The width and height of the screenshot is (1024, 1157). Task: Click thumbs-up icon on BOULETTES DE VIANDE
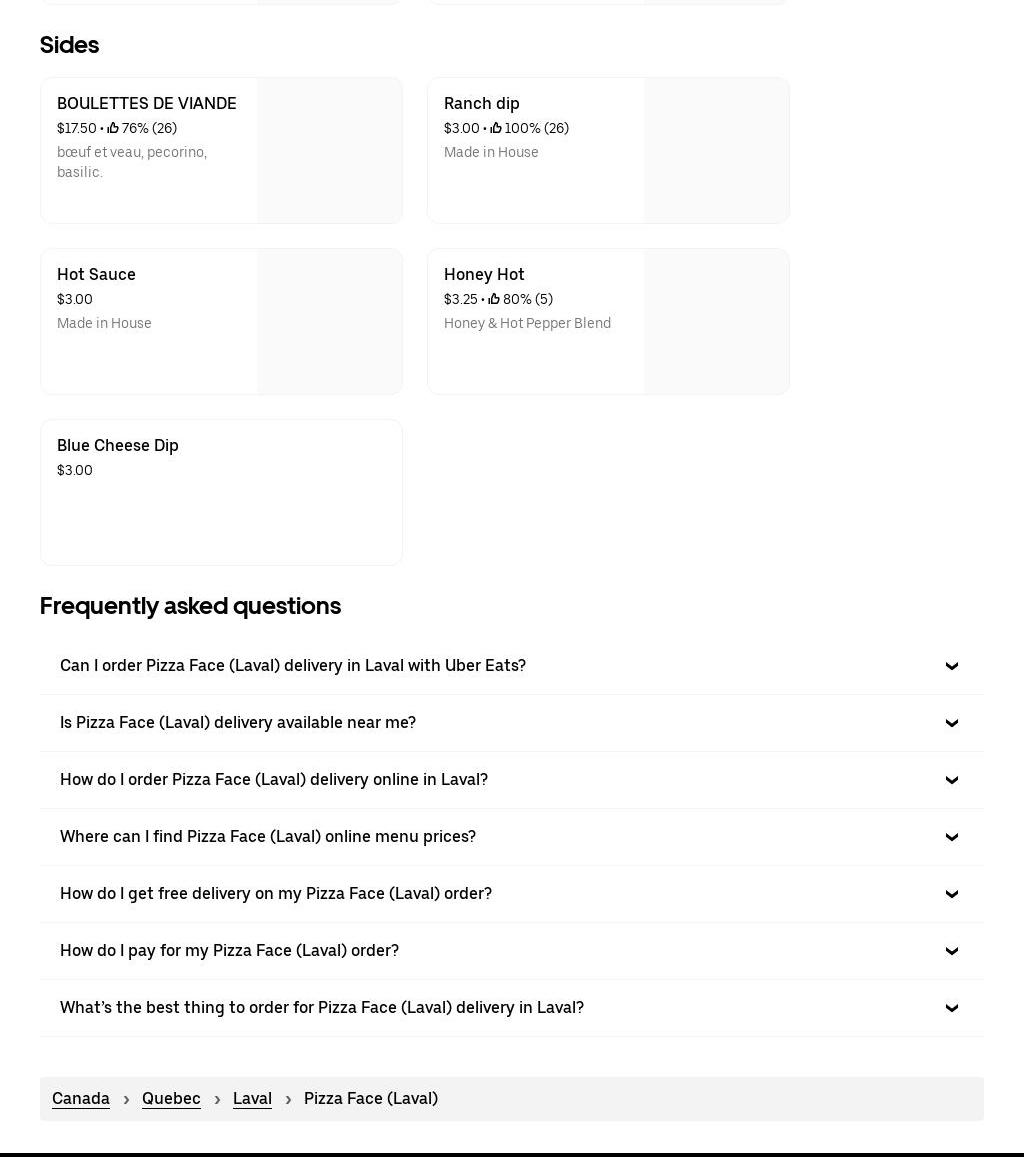pos(113,128)
